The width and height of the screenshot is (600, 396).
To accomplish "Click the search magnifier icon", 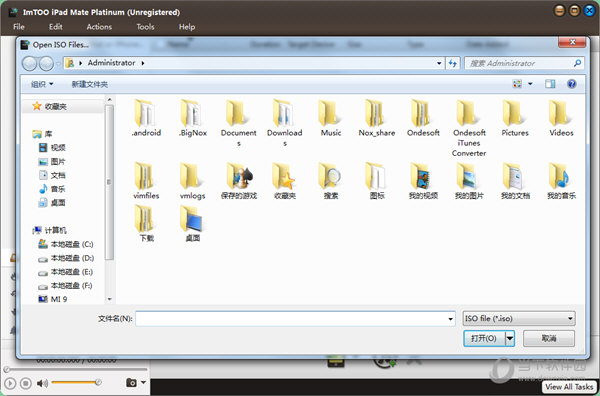I will click(x=577, y=63).
